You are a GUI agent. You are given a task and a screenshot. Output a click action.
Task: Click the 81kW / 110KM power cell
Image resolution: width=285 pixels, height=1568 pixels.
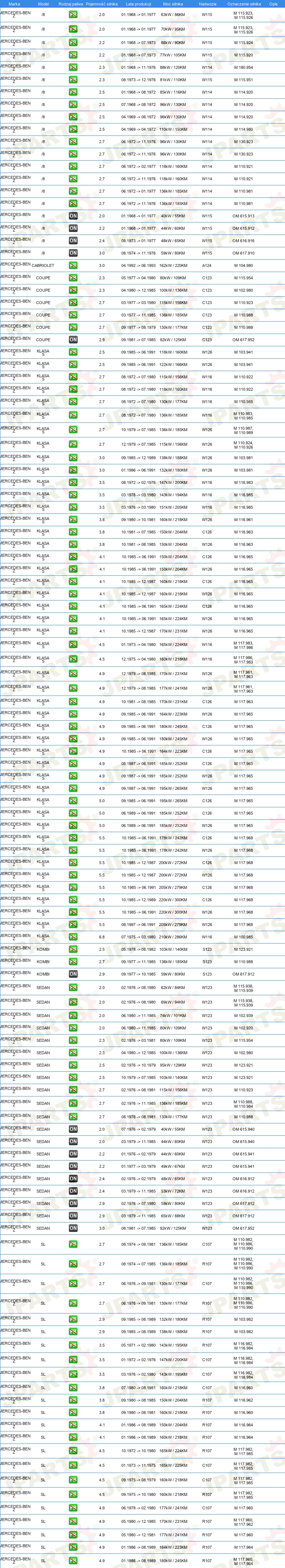pyautogui.click(x=173, y=80)
